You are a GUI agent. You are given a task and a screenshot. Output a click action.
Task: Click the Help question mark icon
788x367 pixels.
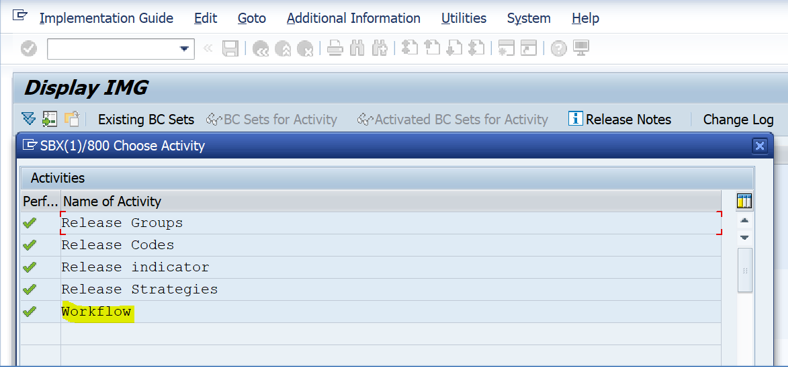pos(559,49)
